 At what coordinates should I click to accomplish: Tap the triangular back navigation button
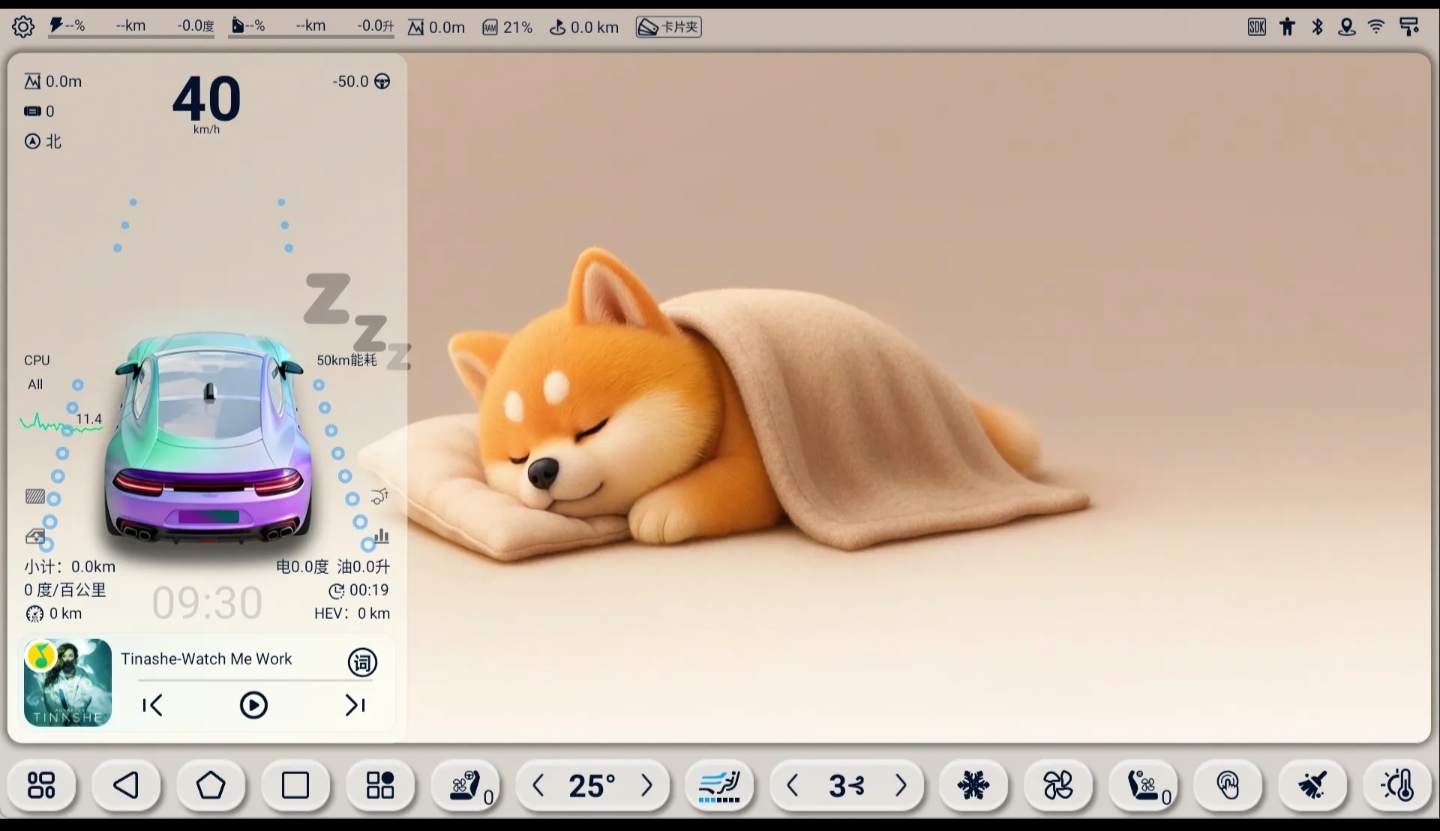point(126,786)
